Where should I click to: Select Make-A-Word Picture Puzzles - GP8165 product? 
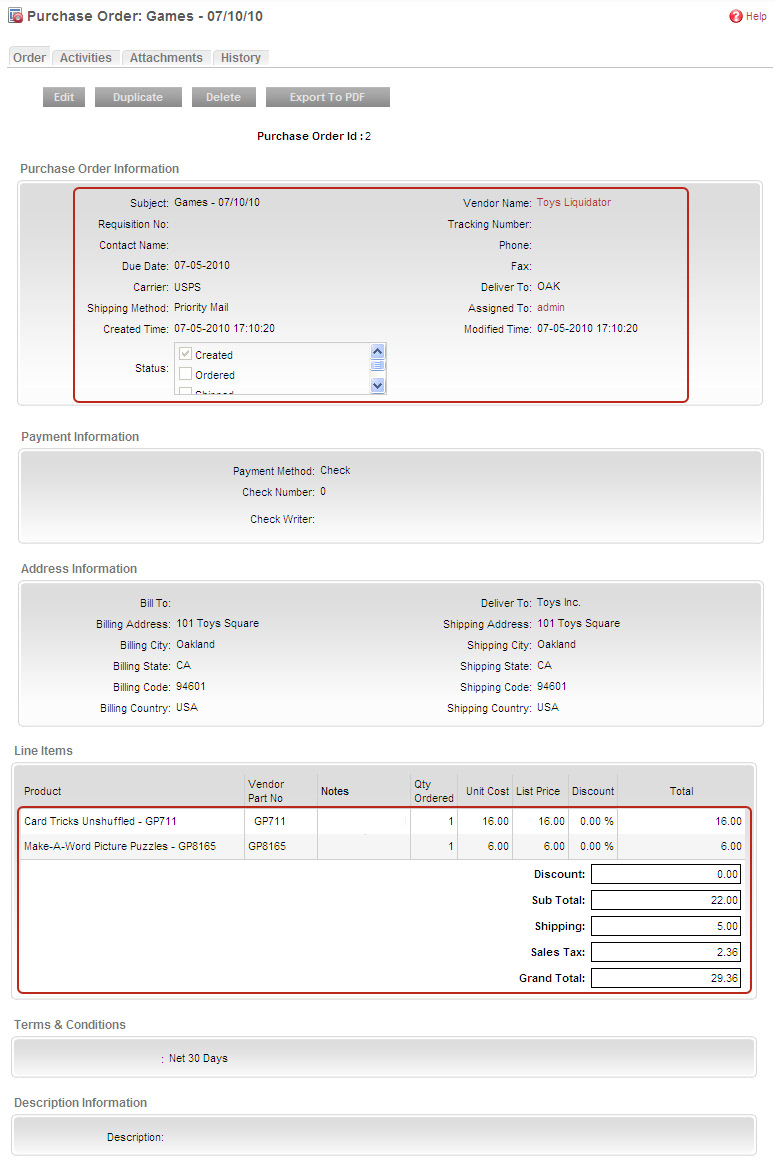[119, 846]
